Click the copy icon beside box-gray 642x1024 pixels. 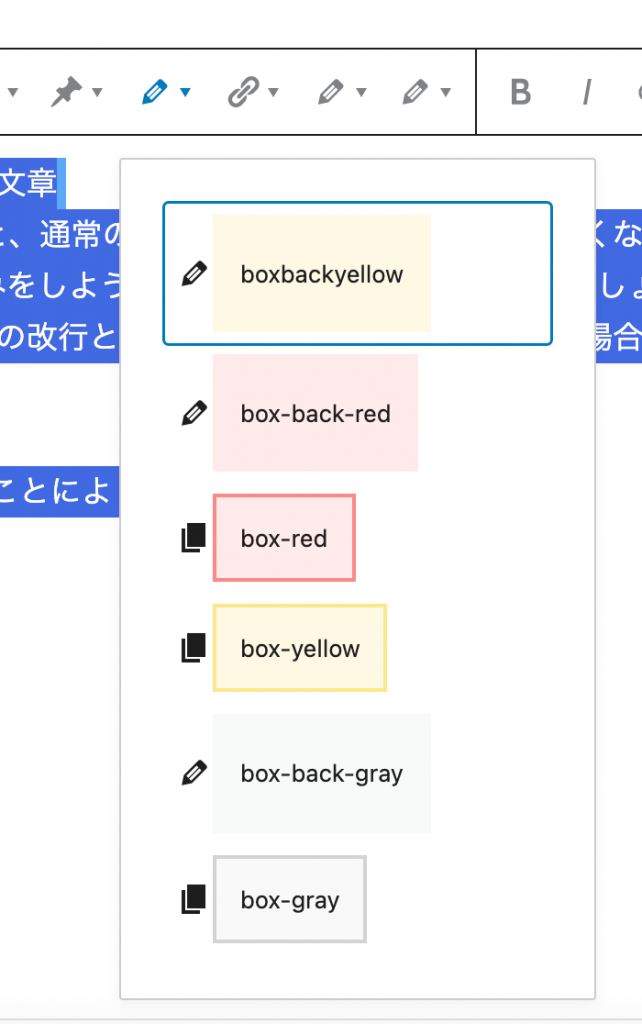[x=193, y=899]
